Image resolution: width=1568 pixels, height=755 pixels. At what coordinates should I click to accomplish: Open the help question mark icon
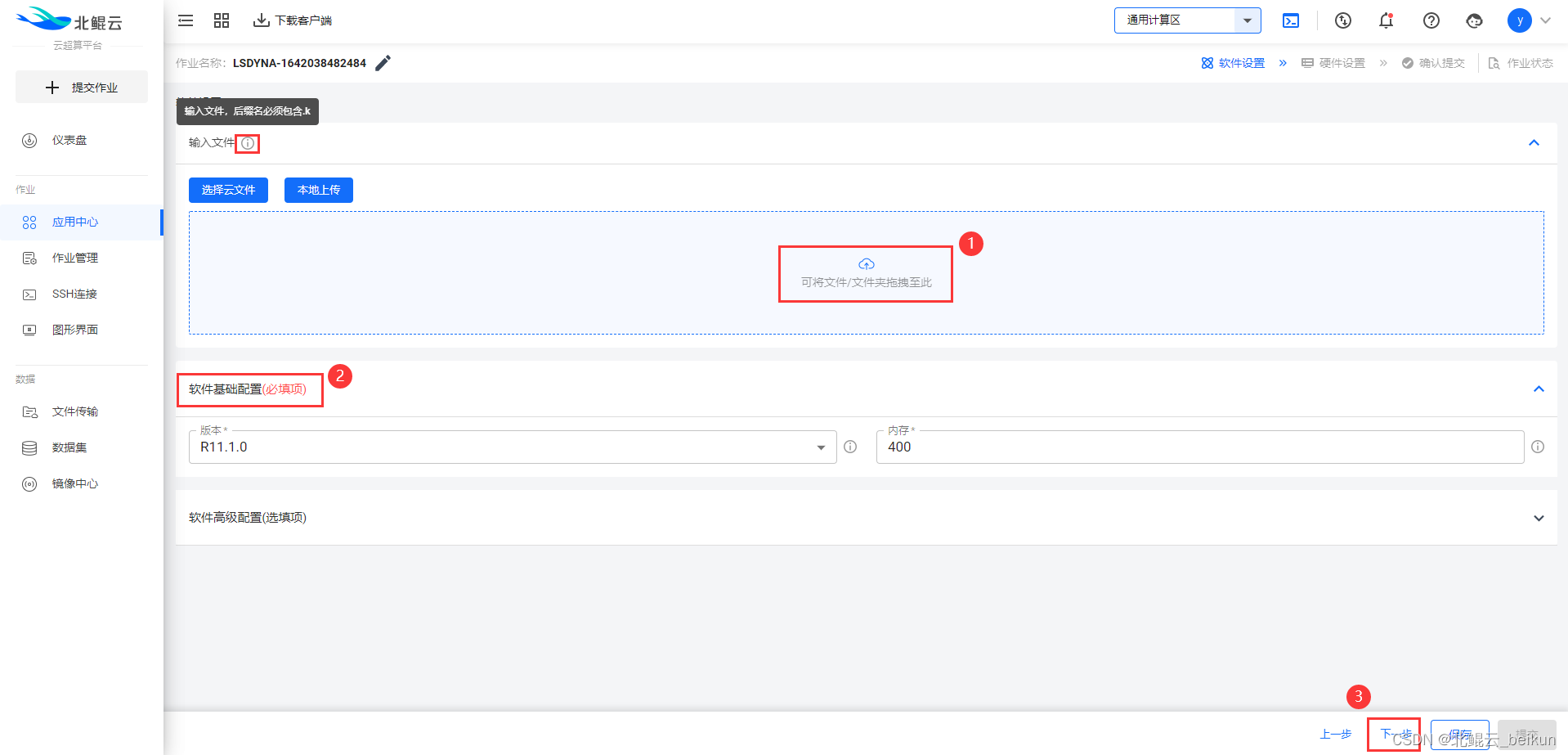pos(1431,20)
